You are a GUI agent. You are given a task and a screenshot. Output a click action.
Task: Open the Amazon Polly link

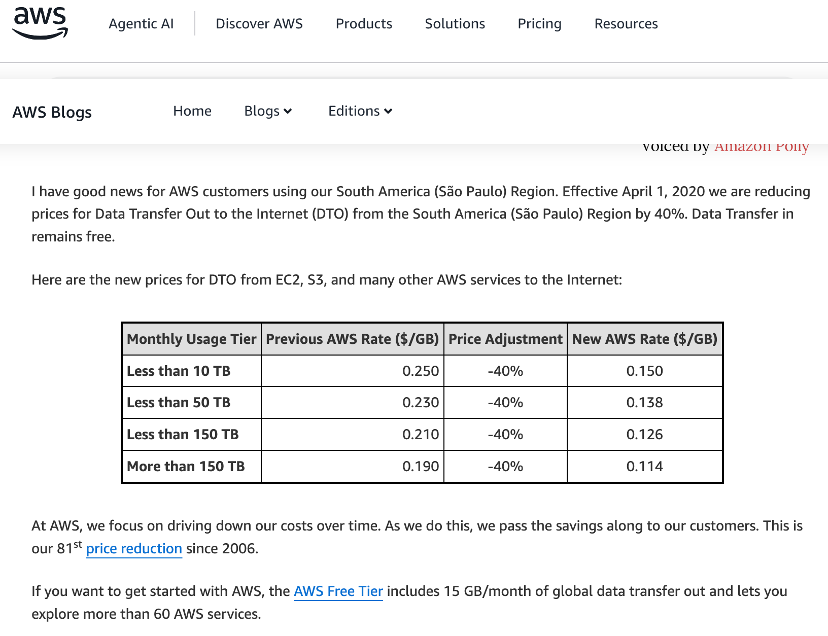[x=761, y=147]
